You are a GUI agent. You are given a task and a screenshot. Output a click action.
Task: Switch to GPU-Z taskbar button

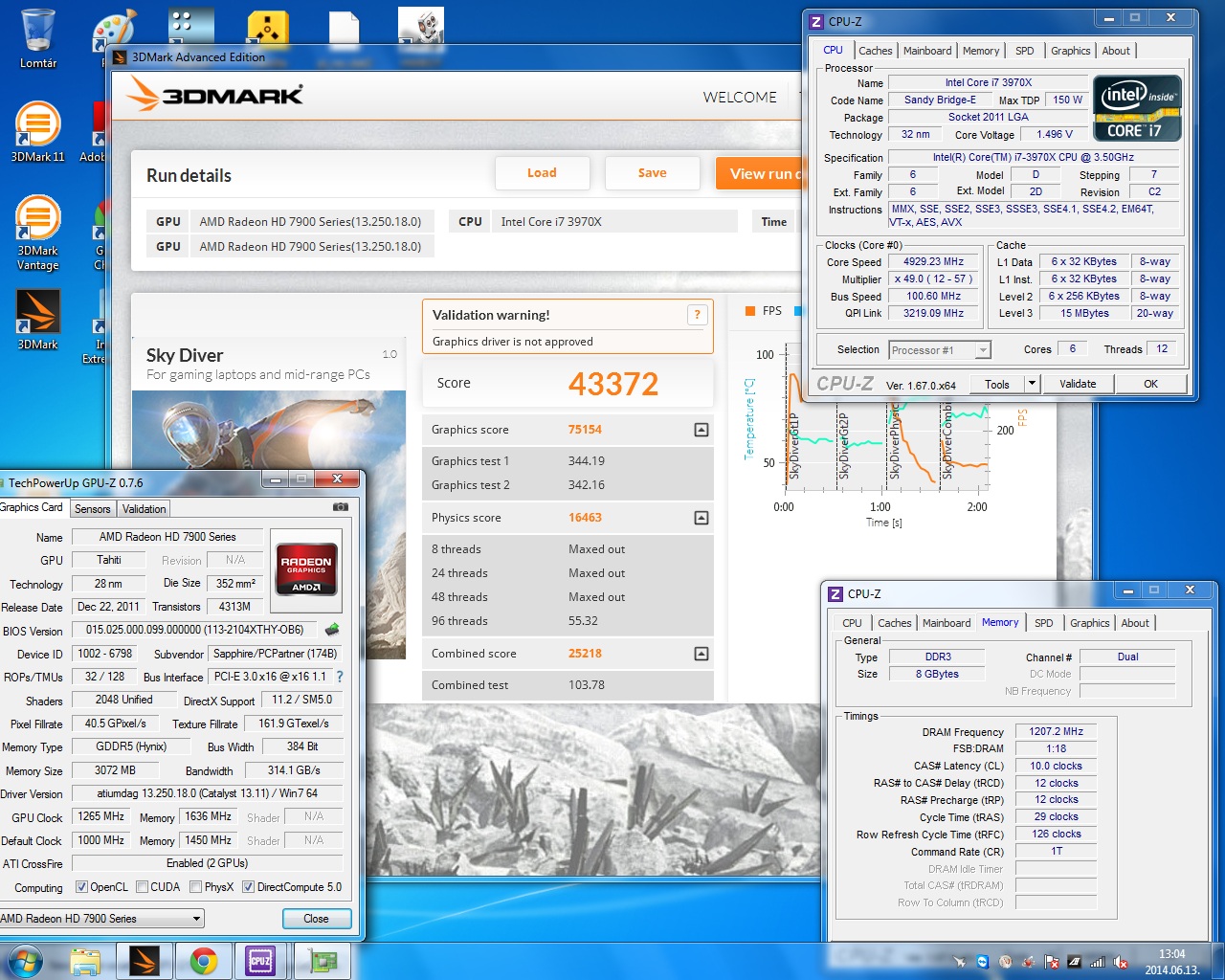321,961
